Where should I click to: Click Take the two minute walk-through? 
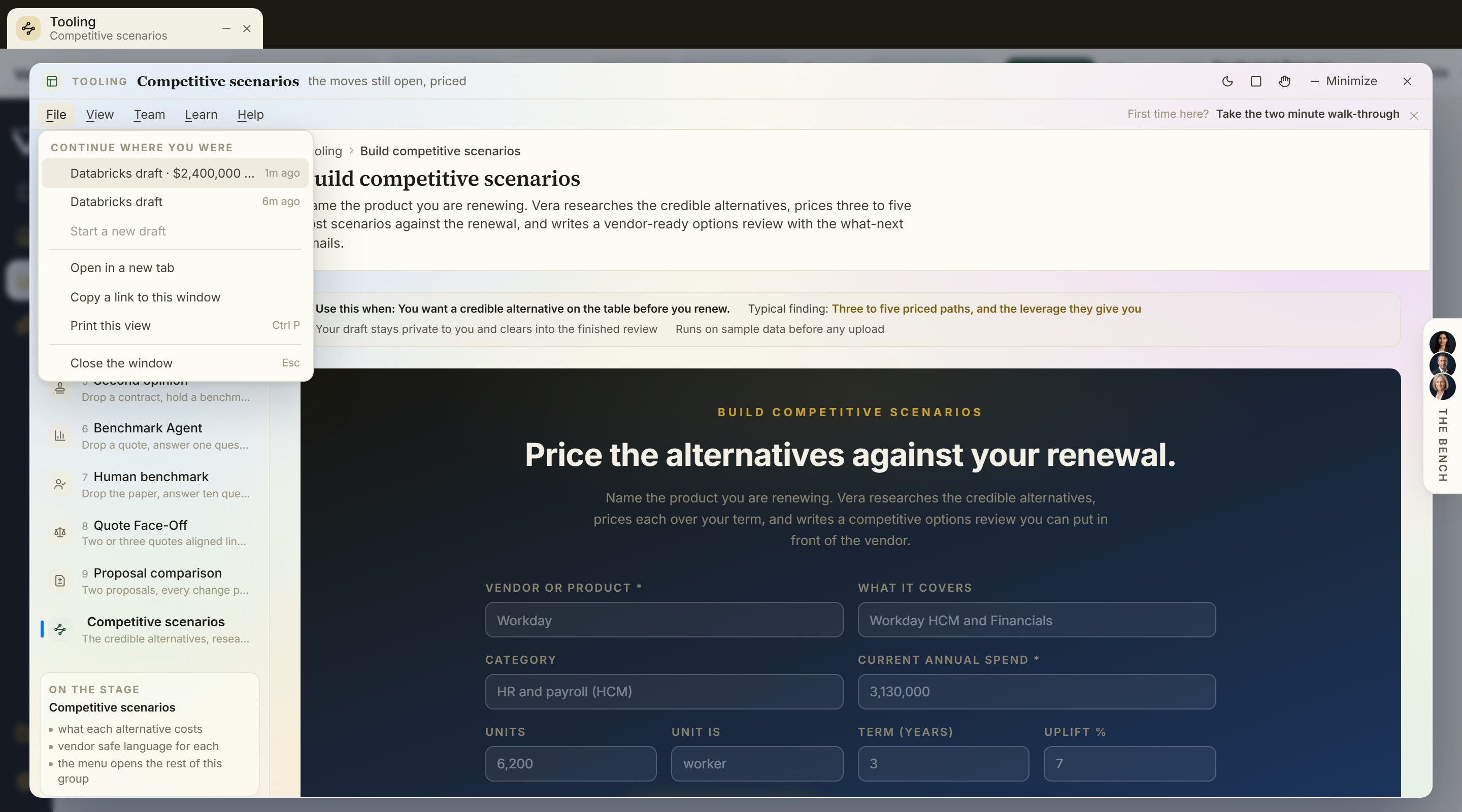pyautogui.click(x=1308, y=114)
